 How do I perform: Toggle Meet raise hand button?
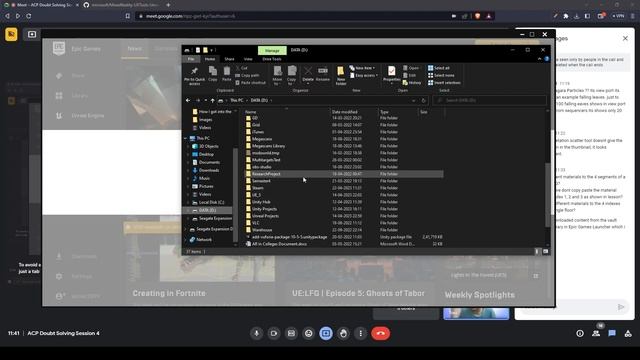point(343,333)
